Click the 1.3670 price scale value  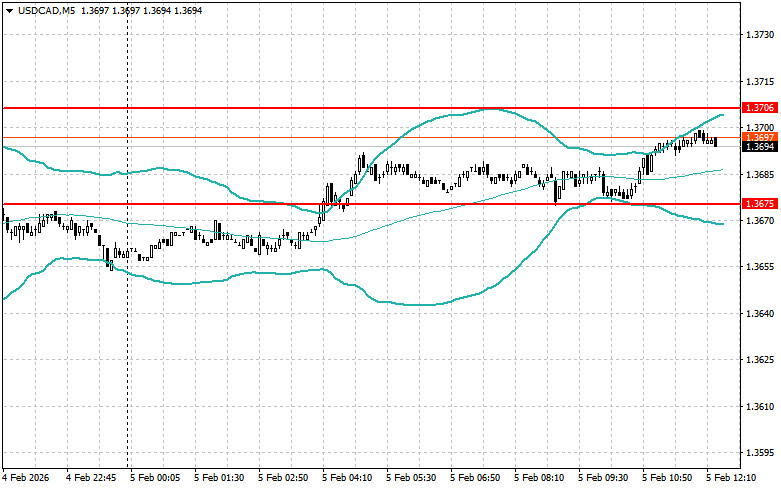pyautogui.click(x=760, y=221)
